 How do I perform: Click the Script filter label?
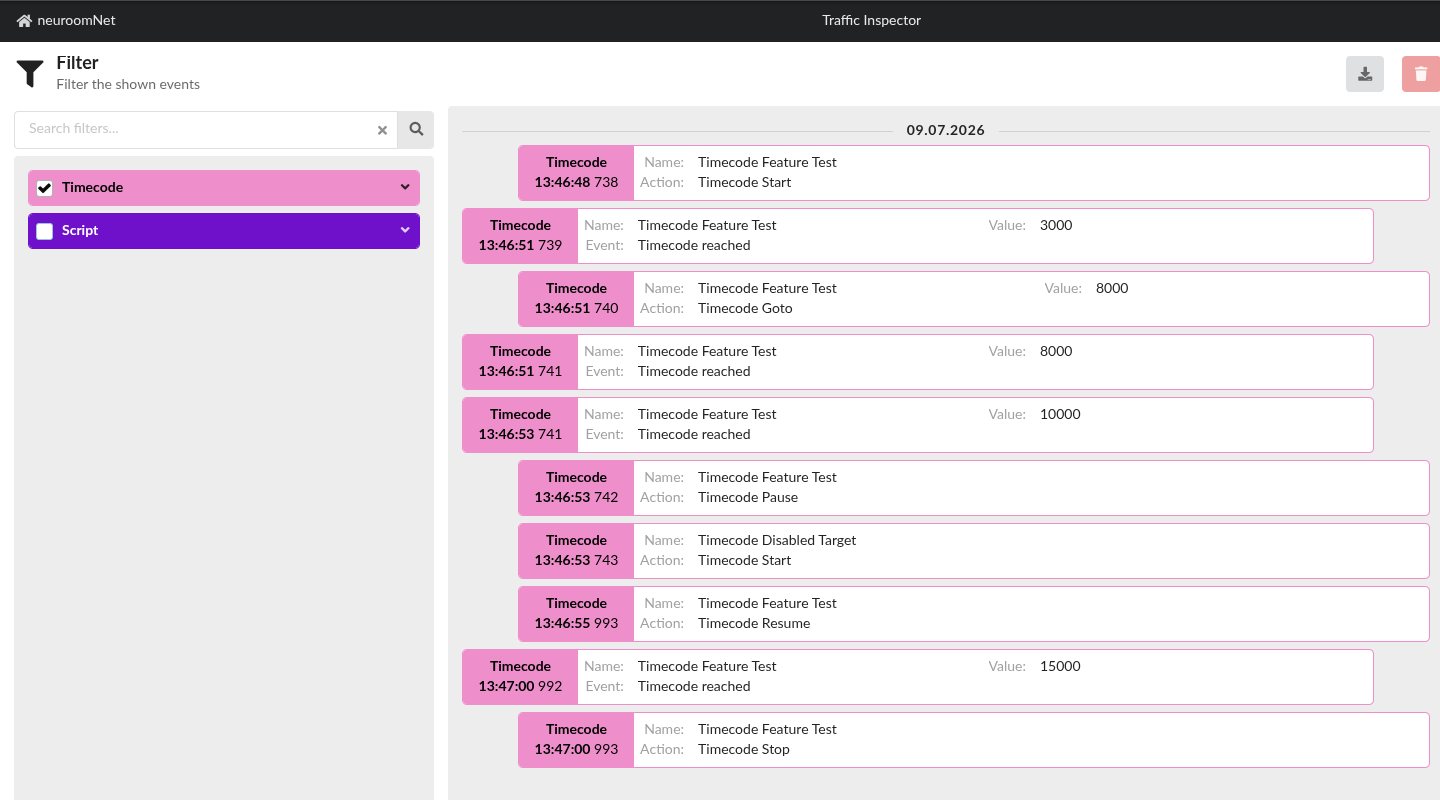[x=80, y=231]
